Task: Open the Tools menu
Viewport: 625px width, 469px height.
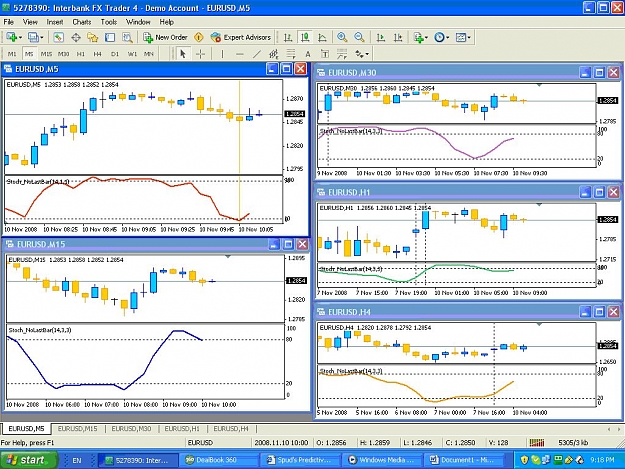Action: (108, 22)
